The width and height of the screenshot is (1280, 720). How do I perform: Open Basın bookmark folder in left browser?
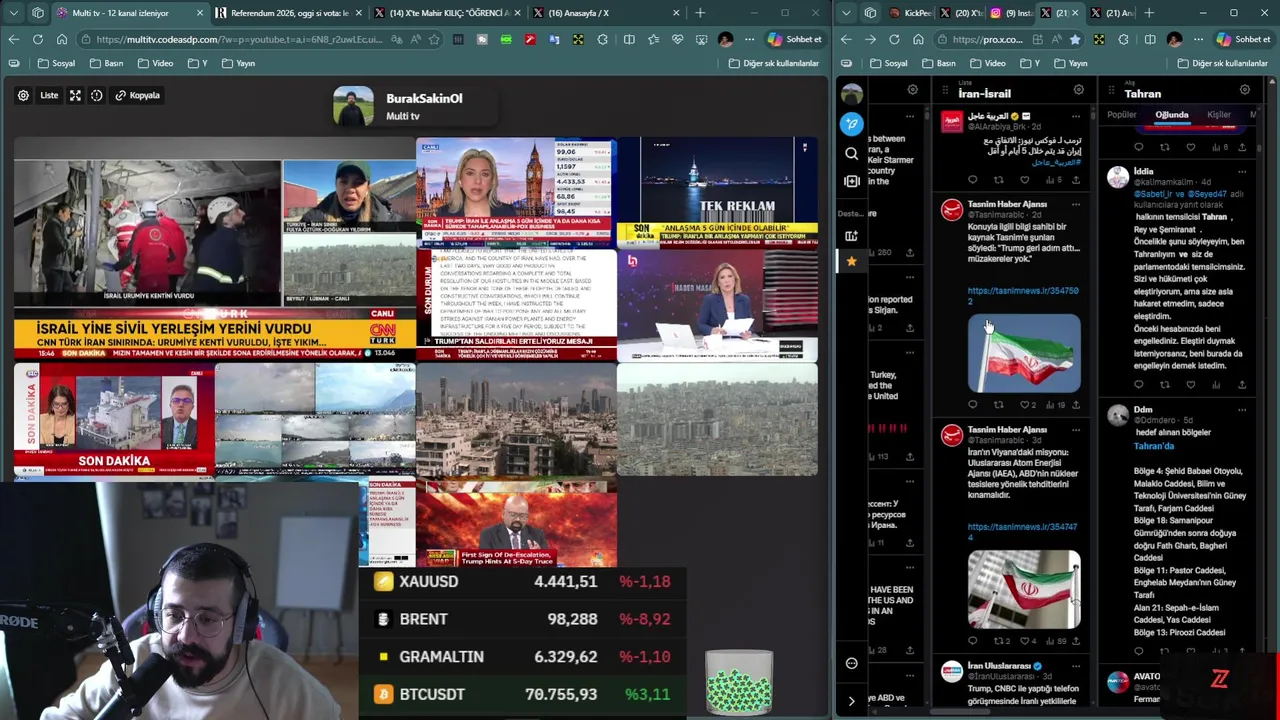pos(106,63)
